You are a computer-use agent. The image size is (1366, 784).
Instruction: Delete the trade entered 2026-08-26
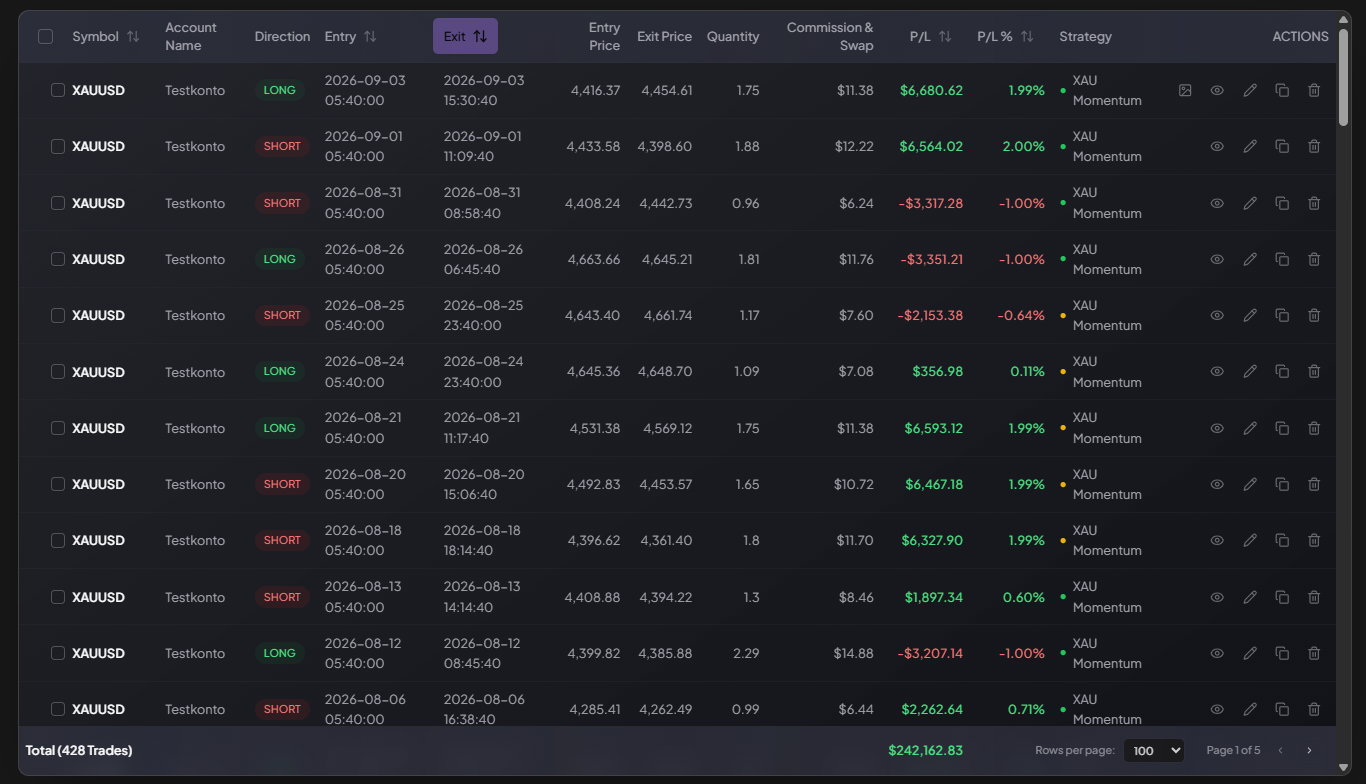pos(1314,259)
